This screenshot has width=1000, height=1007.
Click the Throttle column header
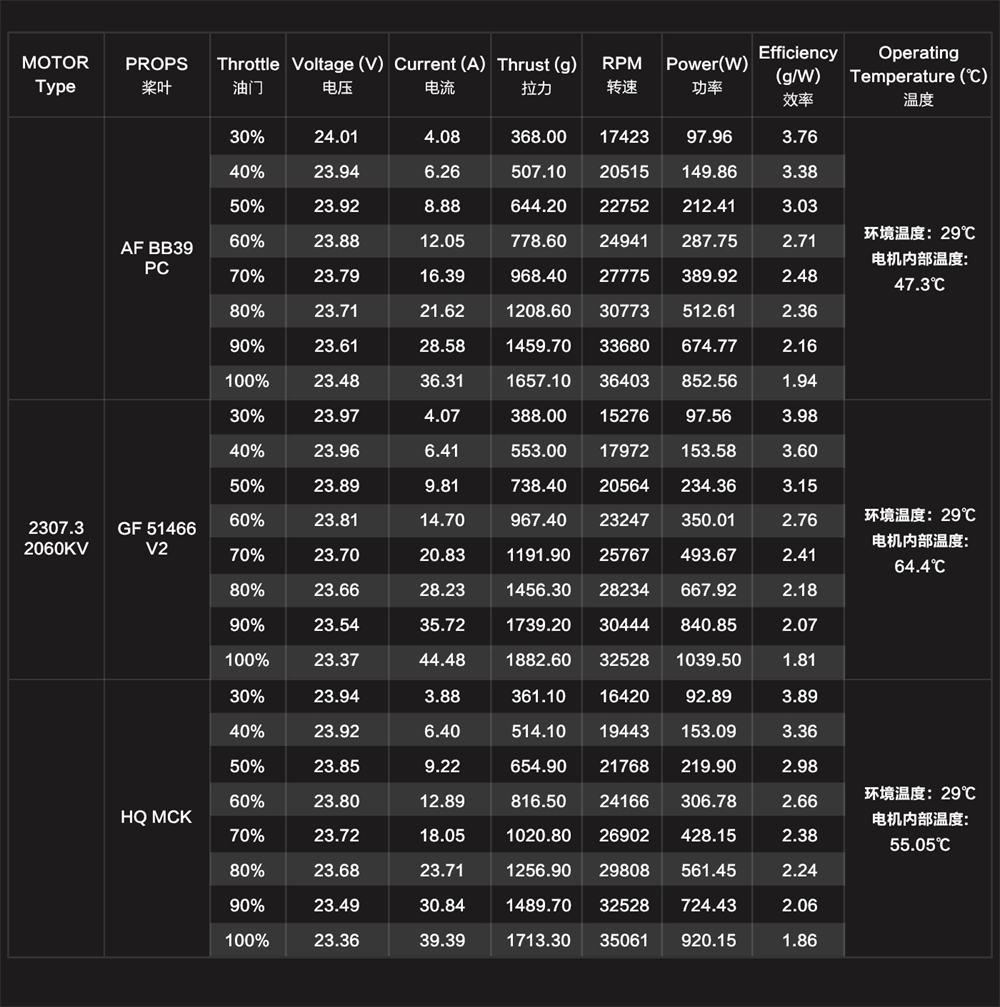[248, 75]
